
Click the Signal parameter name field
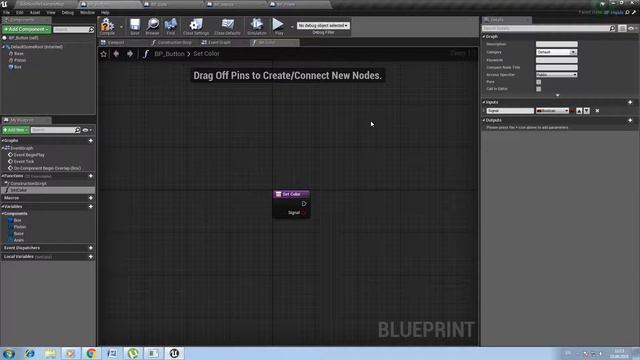pyautogui.click(x=510, y=111)
